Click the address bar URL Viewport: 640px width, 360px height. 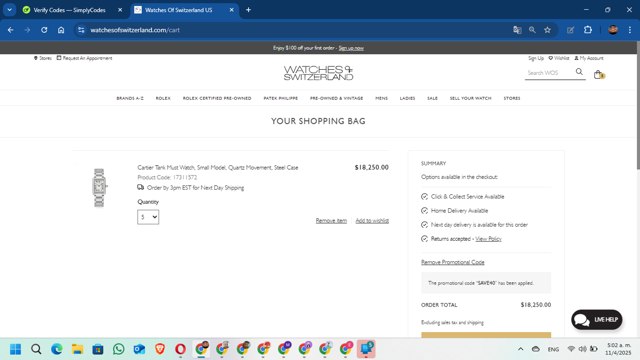(x=135, y=30)
